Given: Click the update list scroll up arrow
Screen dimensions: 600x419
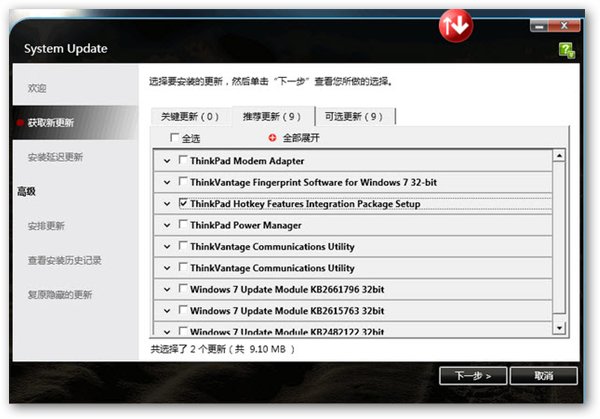Looking at the screenshot, I should [x=559, y=155].
